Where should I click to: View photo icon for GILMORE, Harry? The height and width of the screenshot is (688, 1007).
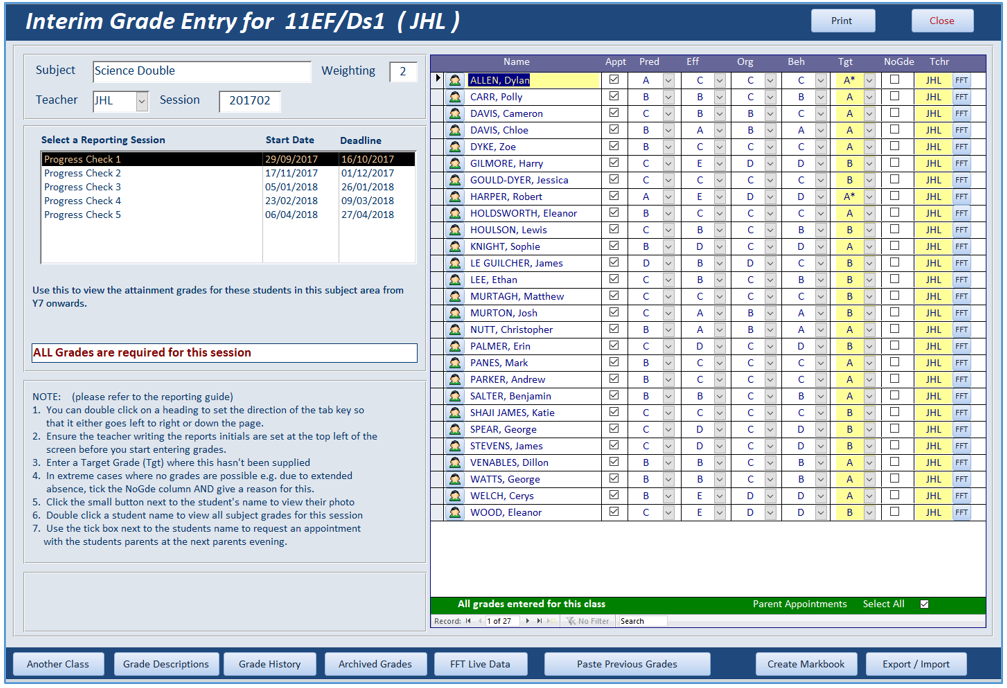[455, 164]
